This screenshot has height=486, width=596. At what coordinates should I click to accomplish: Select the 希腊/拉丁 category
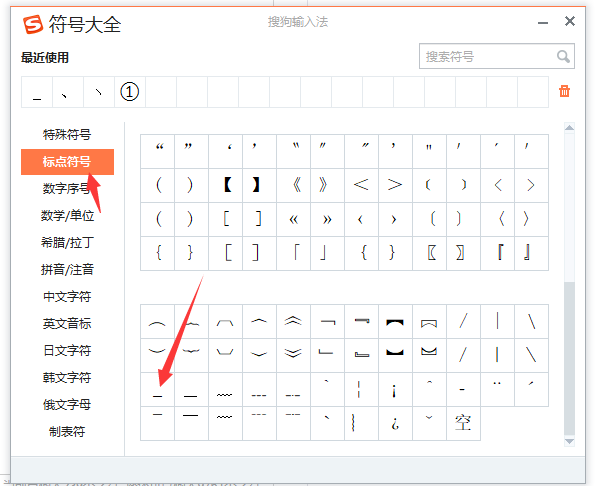(x=67, y=242)
